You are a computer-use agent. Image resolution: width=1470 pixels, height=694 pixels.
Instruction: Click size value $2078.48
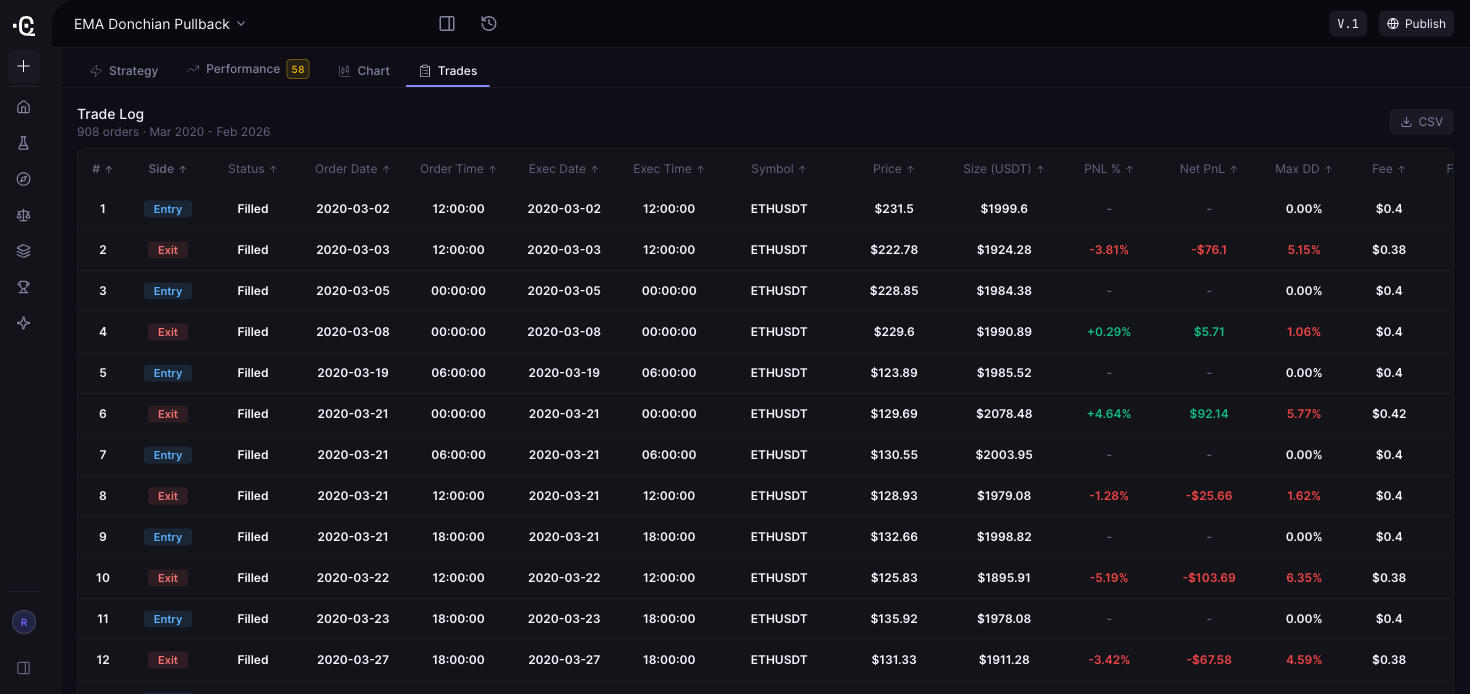(x=1004, y=414)
